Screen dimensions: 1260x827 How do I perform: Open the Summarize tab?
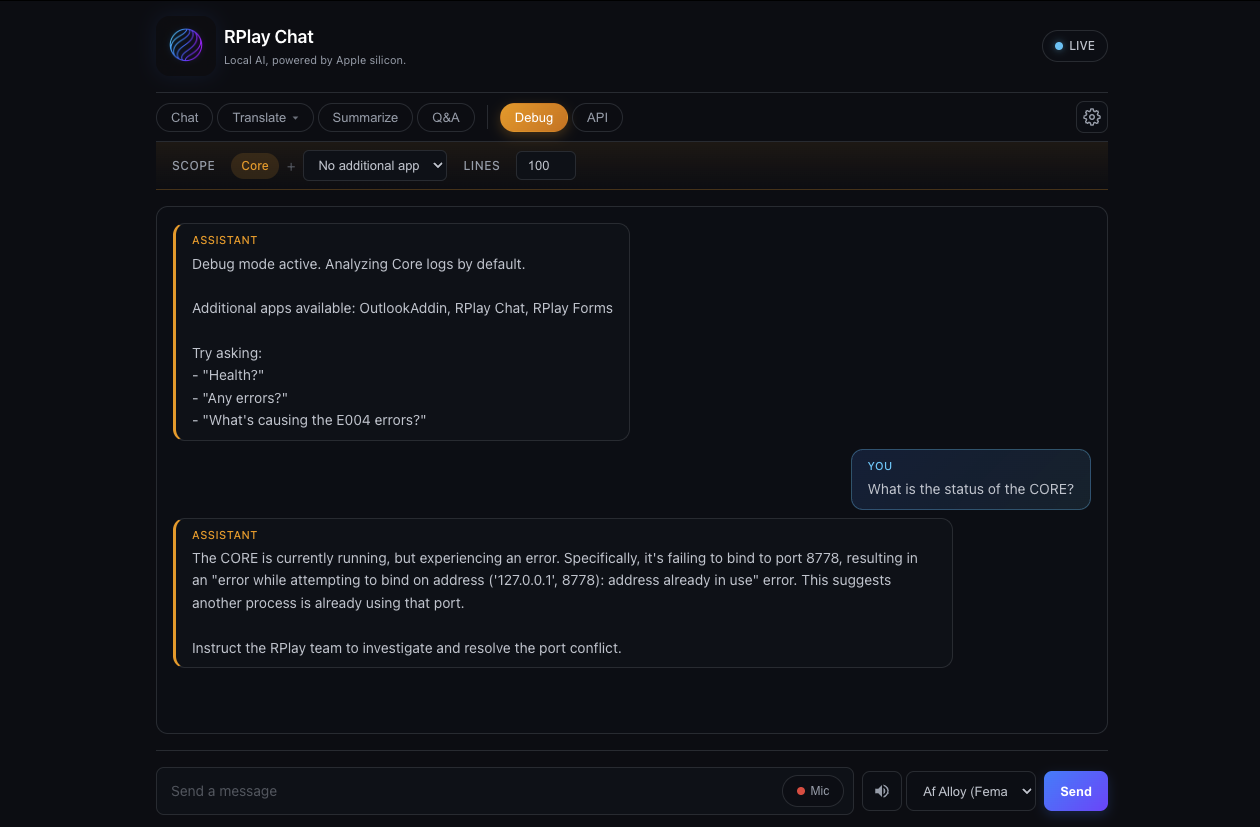[365, 117]
